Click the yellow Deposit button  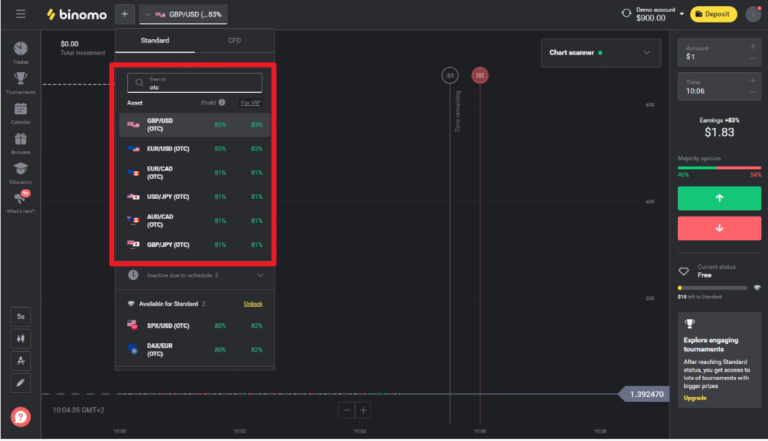(x=713, y=14)
